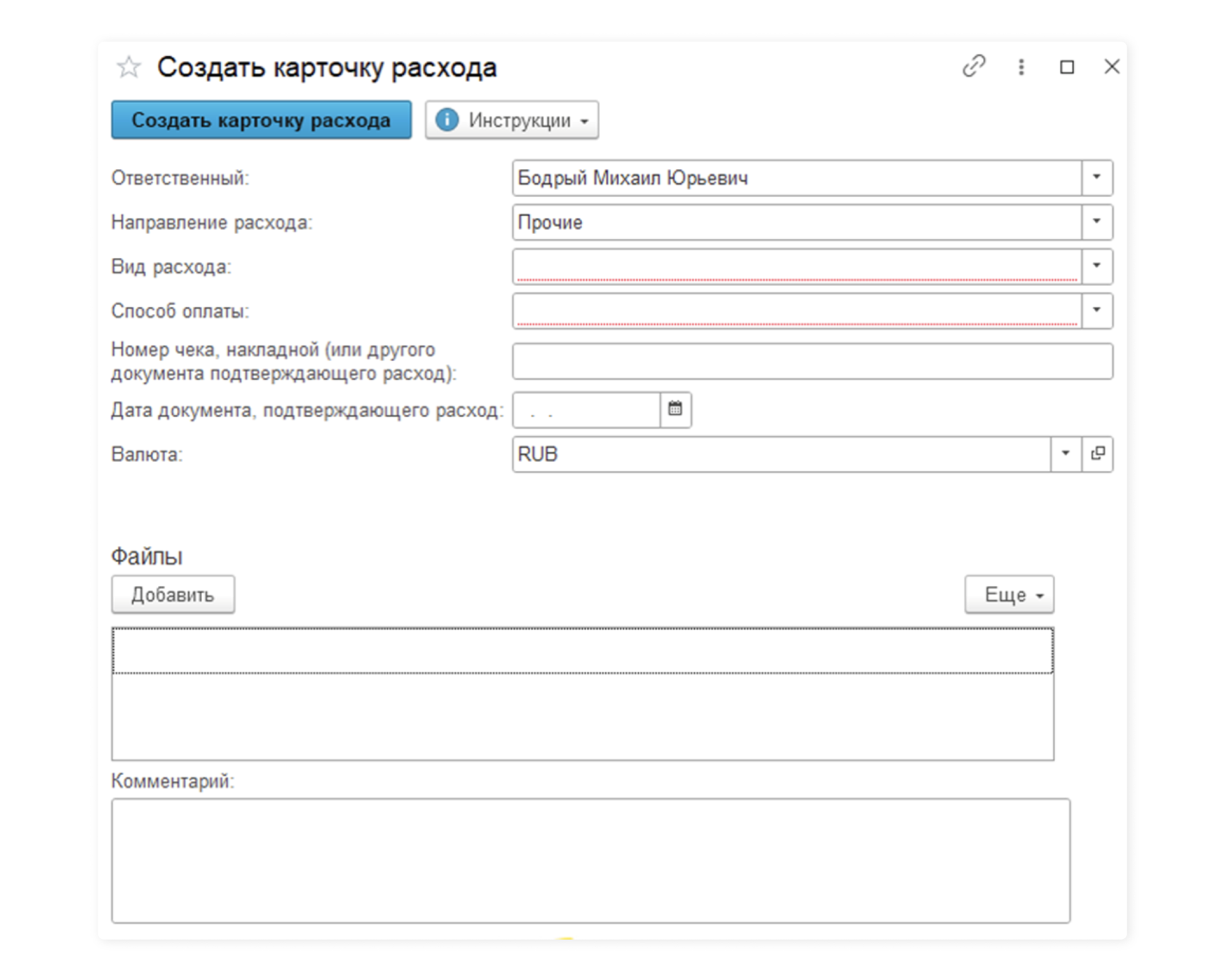Open the Вид расхода dropdown arrow
Viewport: 1225px width, 980px height.
[x=1096, y=266]
